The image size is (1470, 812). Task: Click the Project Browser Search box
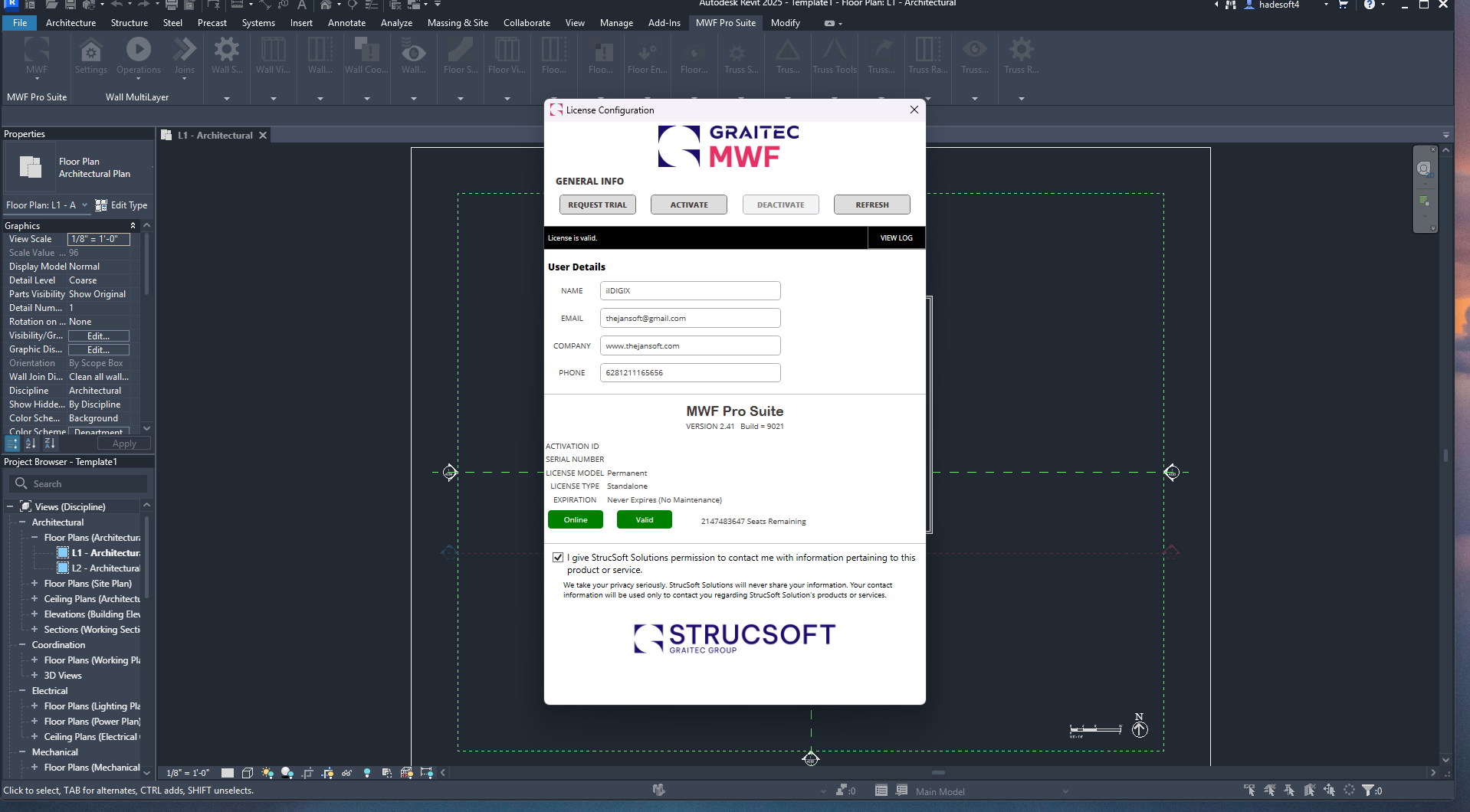click(78, 483)
